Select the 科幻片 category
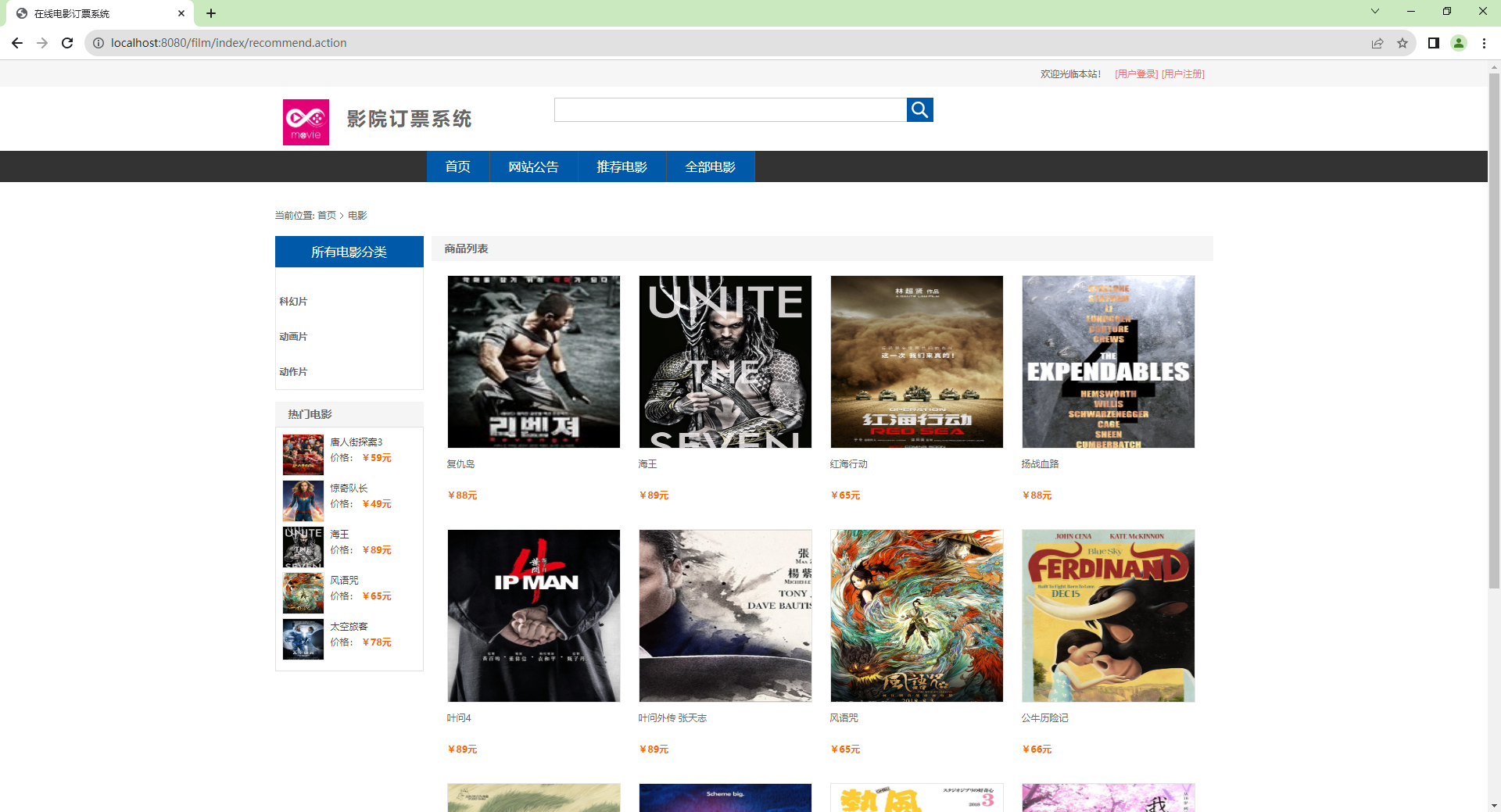 (293, 302)
